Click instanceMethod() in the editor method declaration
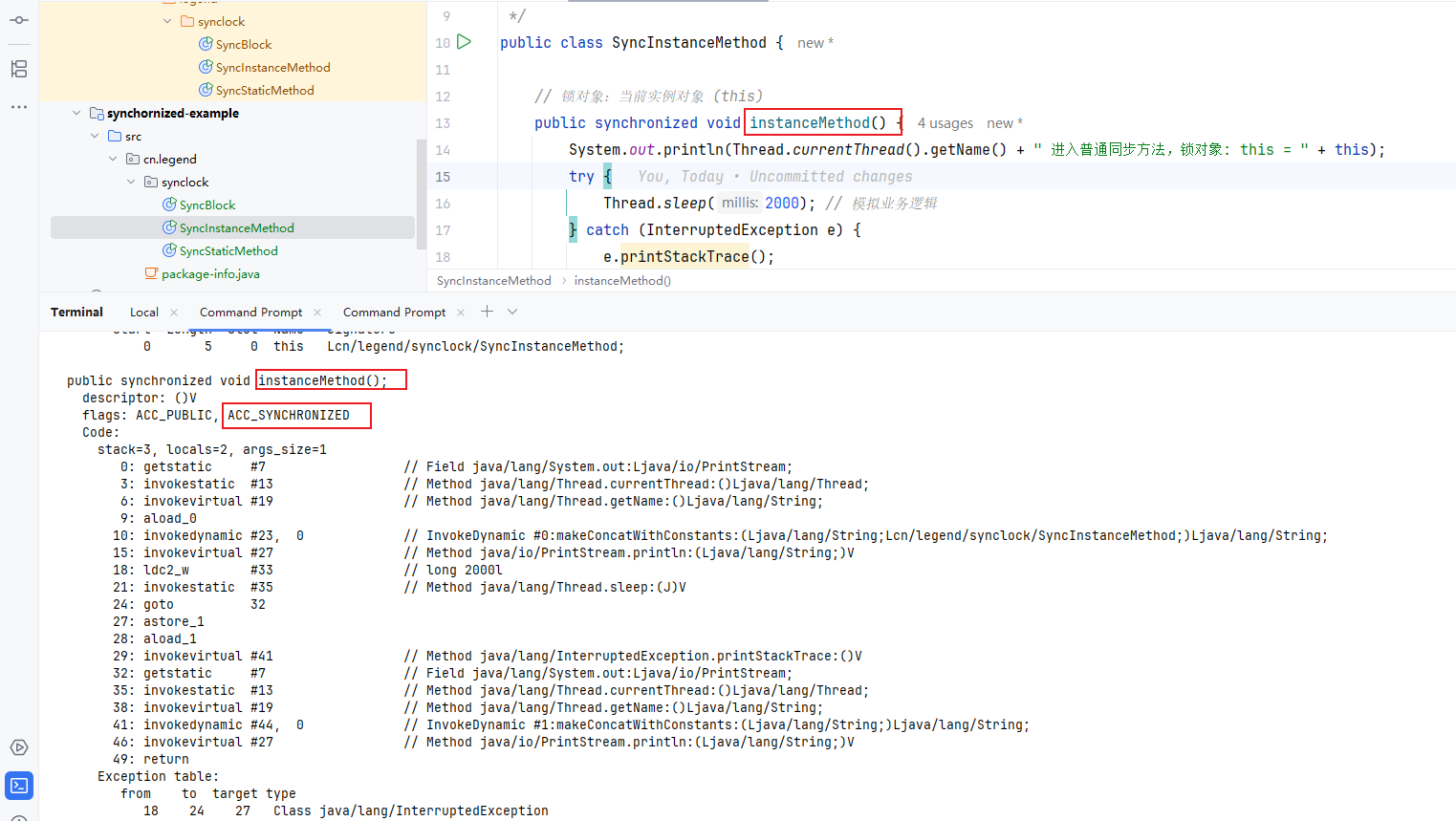Image resolution: width=1456 pixels, height=821 pixels. coord(817,122)
